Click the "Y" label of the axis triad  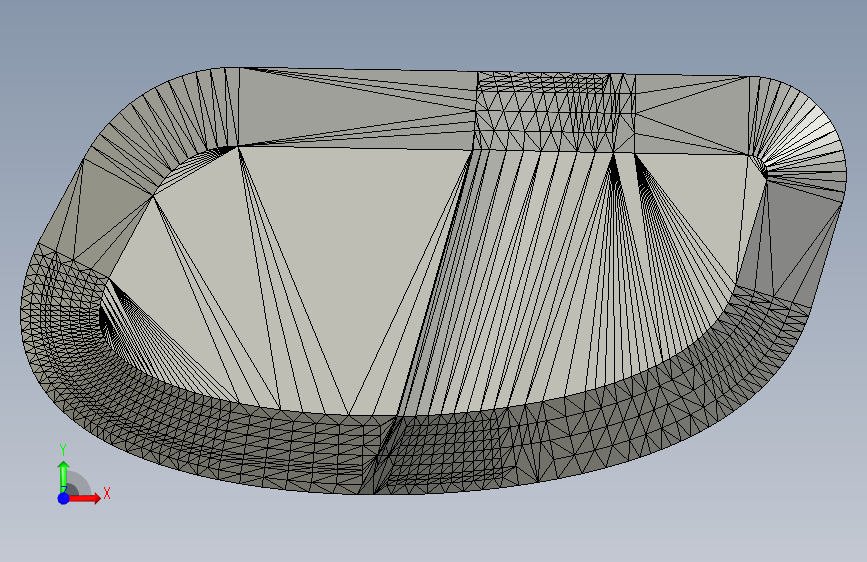point(63,450)
